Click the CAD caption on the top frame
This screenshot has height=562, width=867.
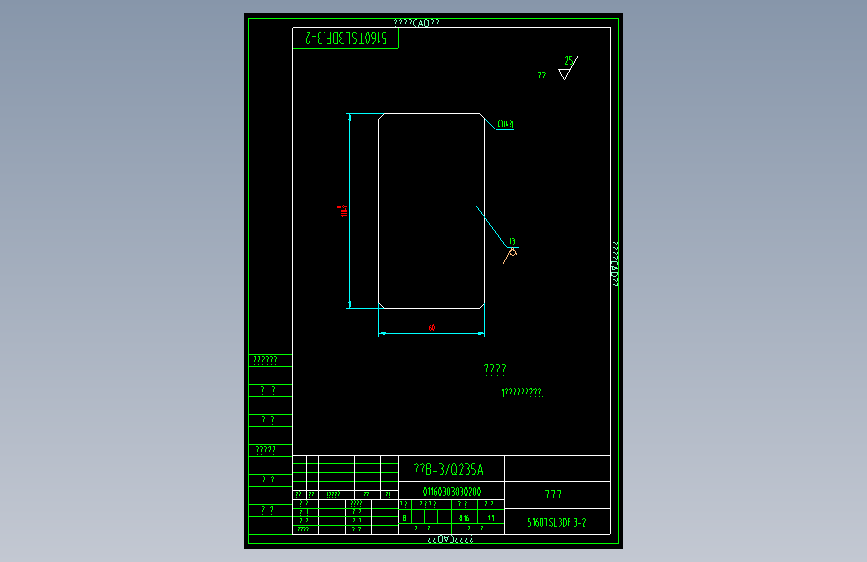click(x=417, y=23)
